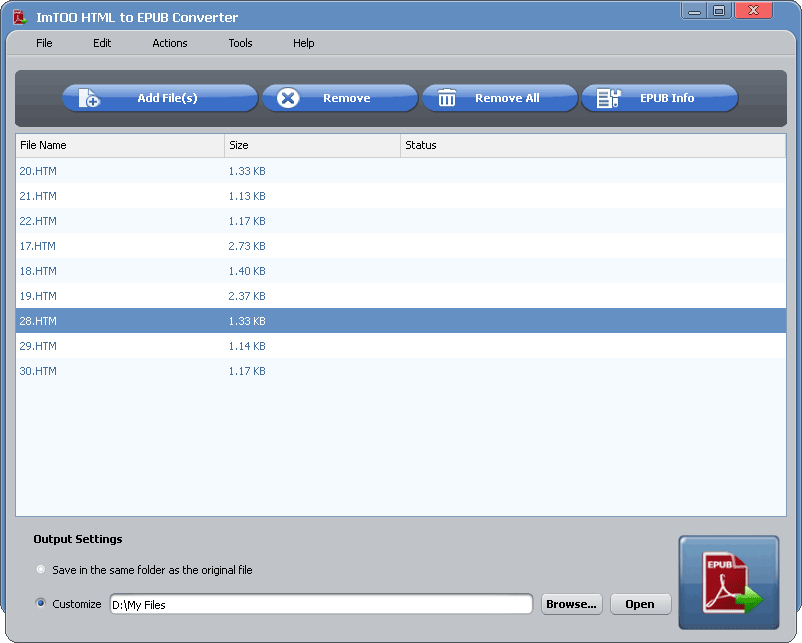The image size is (802, 643).
Task: Open the File menu
Action: (x=44, y=43)
